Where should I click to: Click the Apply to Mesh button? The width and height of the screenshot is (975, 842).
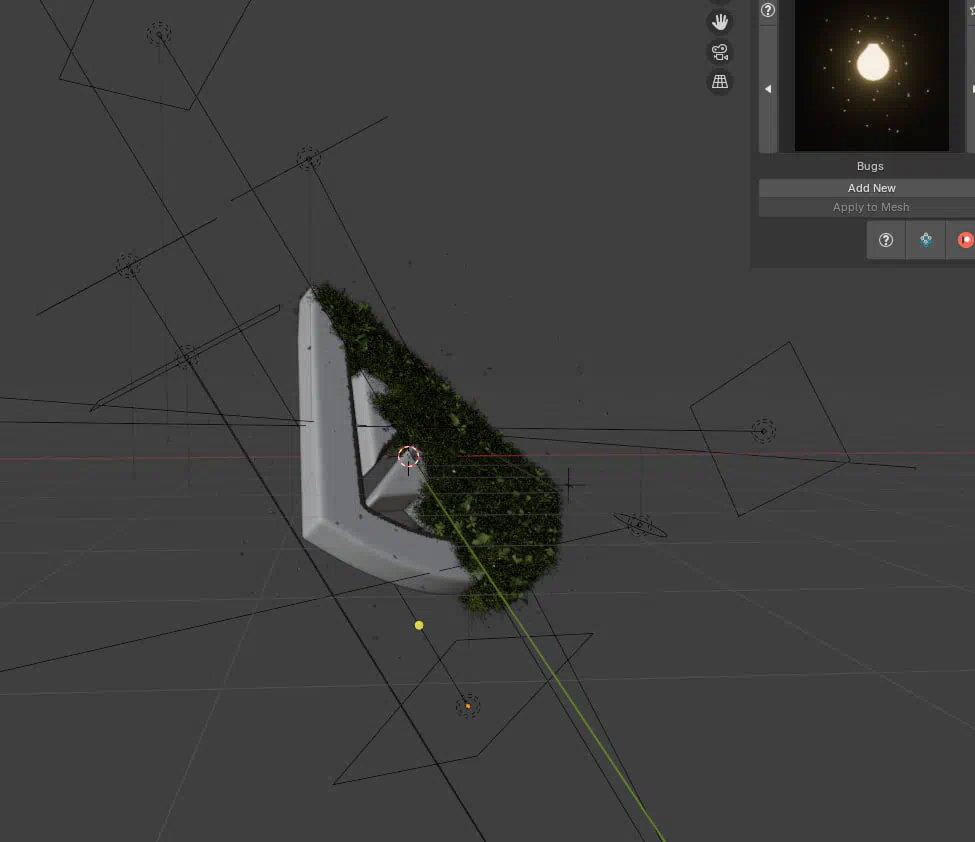tap(871, 207)
